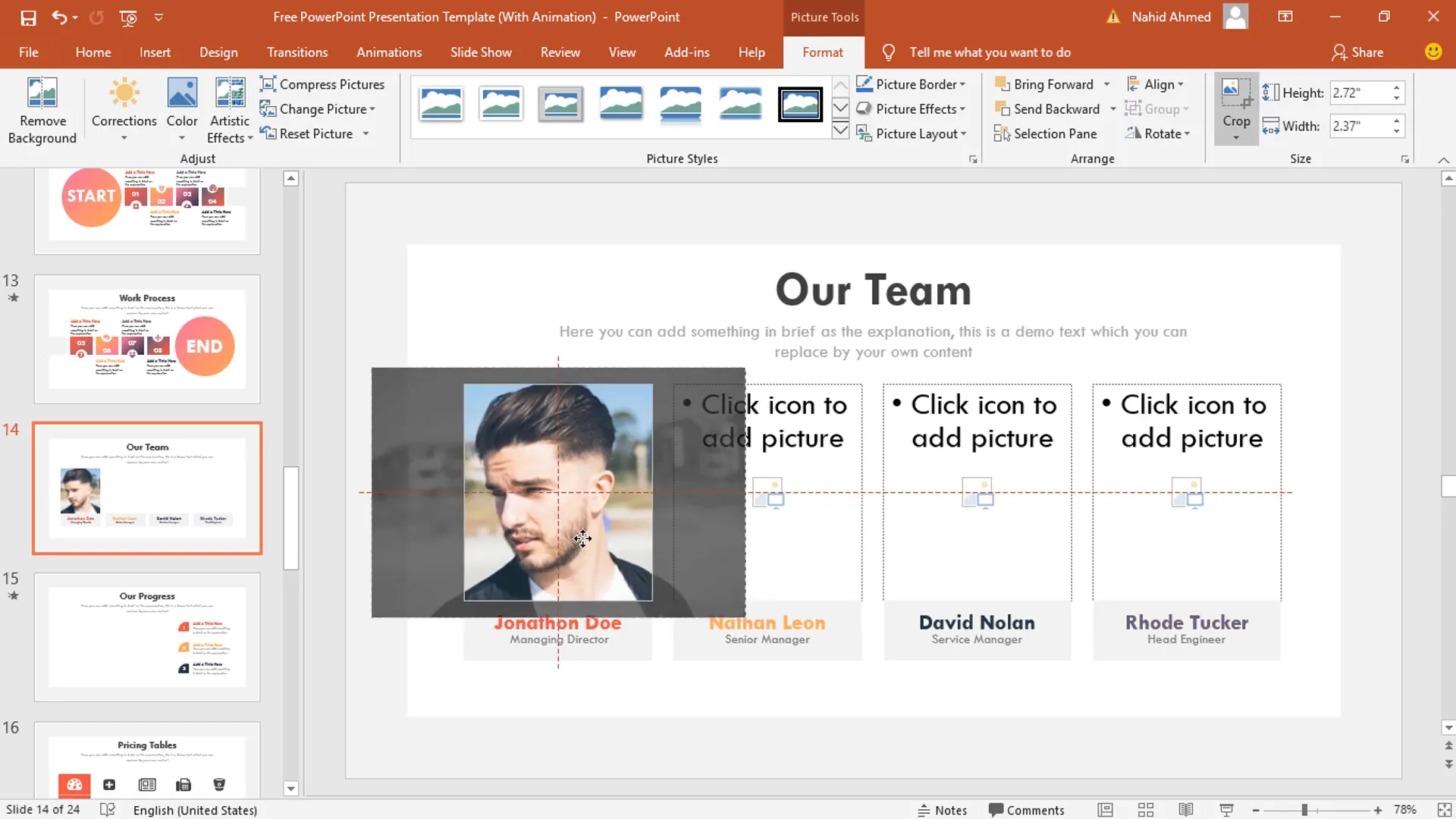Image resolution: width=1456 pixels, height=819 pixels.
Task: Open Customize Quick Access Toolbar arrow
Action: coord(158,17)
